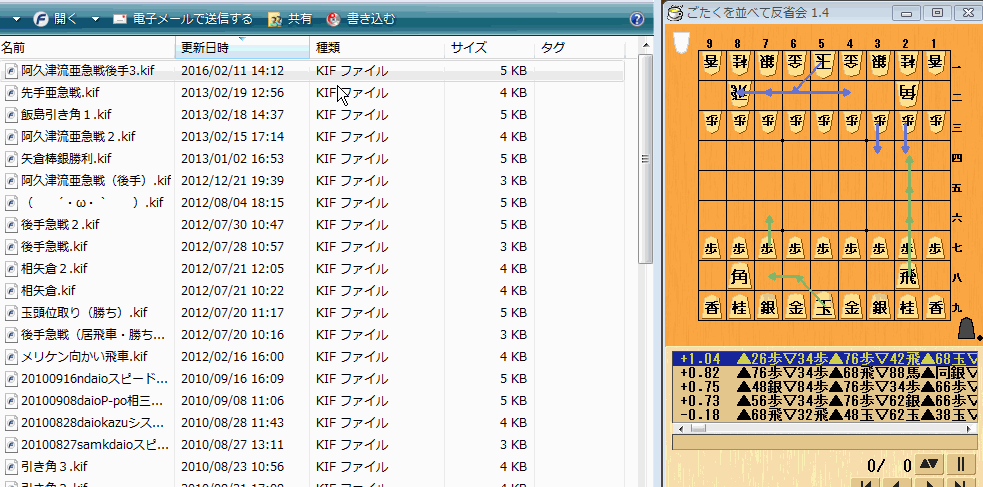Sort by the 名前 column header
This screenshot has width=983, height=487.
[x=87, y=48]
